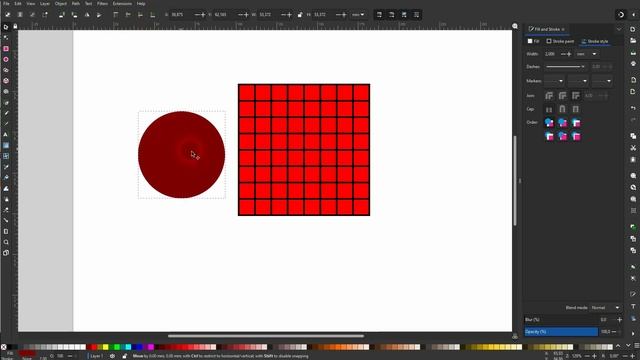Open stroke Width unit dropdown
Image resolution: width=640 pixels, height=360 pixels.
coord(587,54)
